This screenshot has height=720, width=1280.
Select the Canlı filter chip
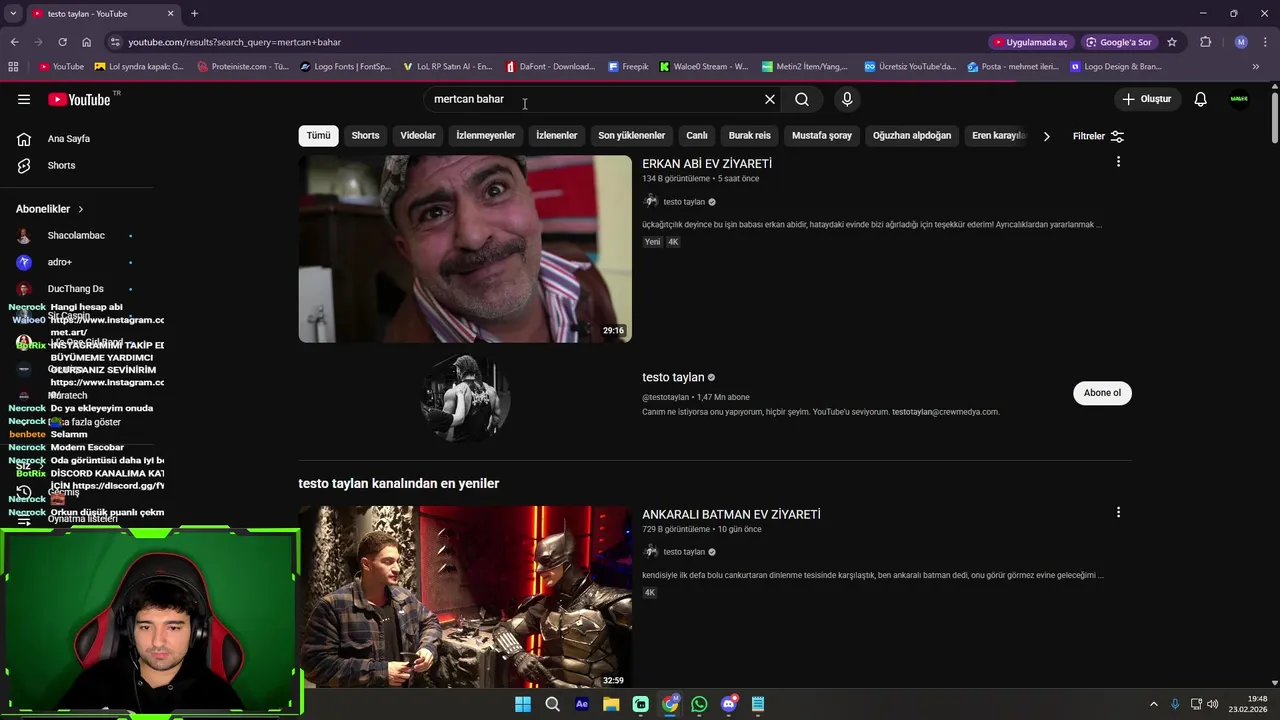(x=697, y=135)
